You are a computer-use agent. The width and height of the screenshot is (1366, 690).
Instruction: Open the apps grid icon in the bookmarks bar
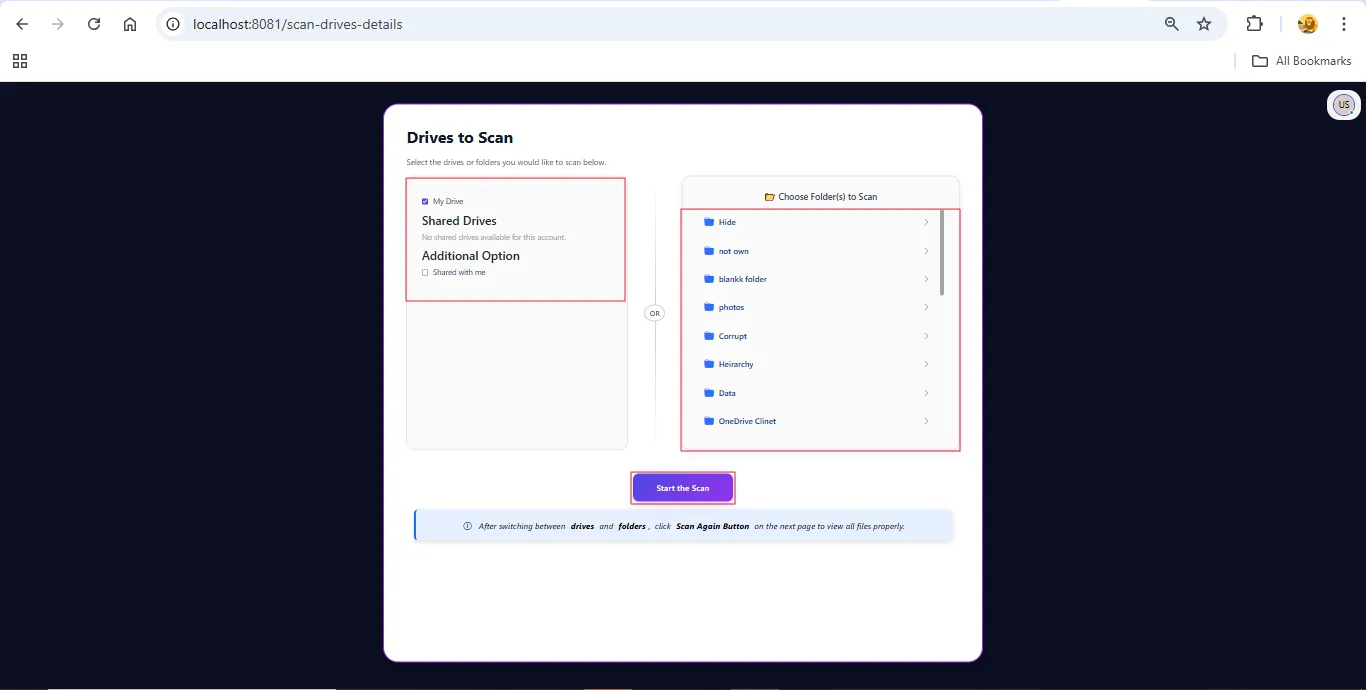coord(20,61)
